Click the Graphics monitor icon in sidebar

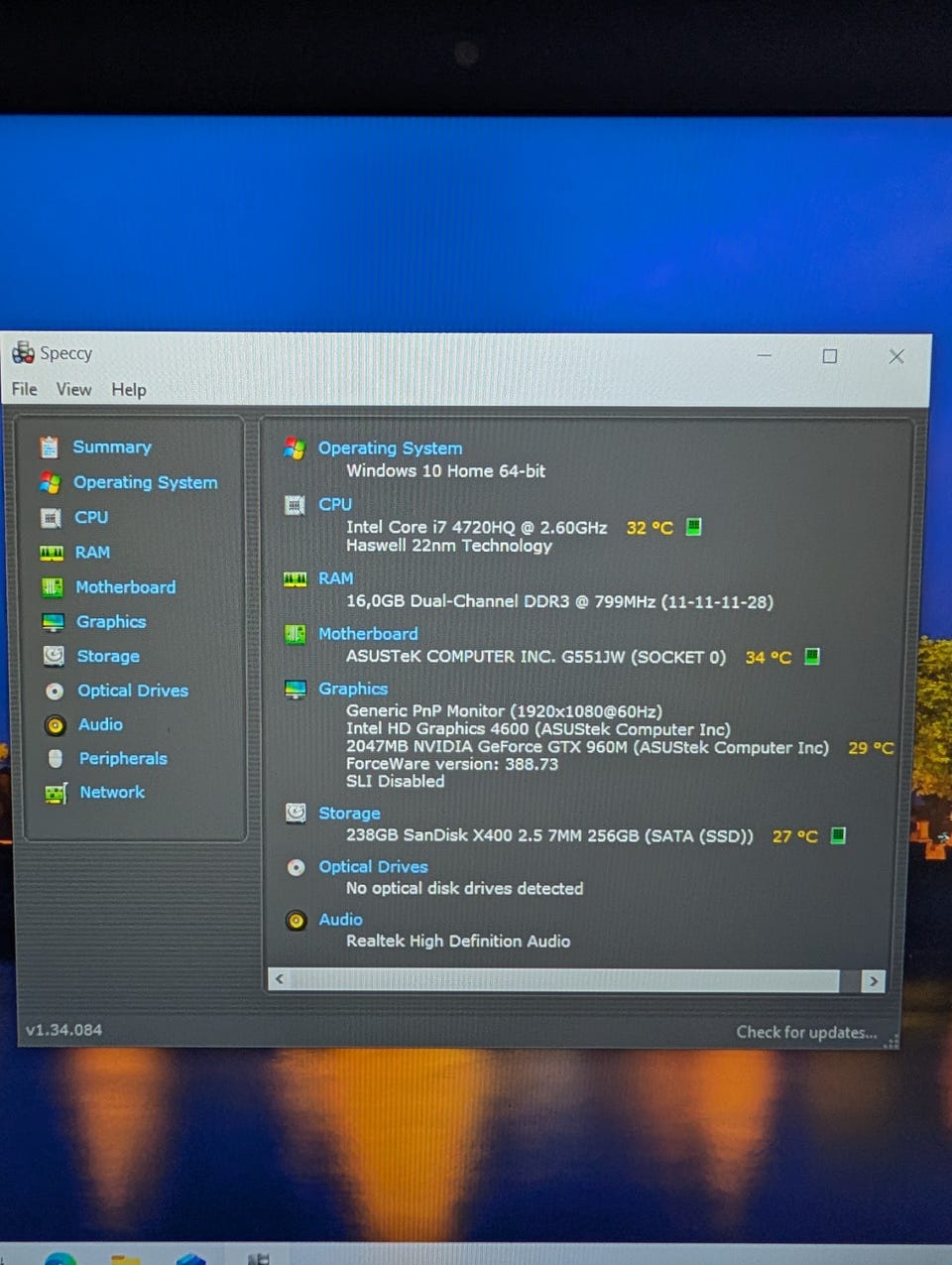click(x=54, y=622)
